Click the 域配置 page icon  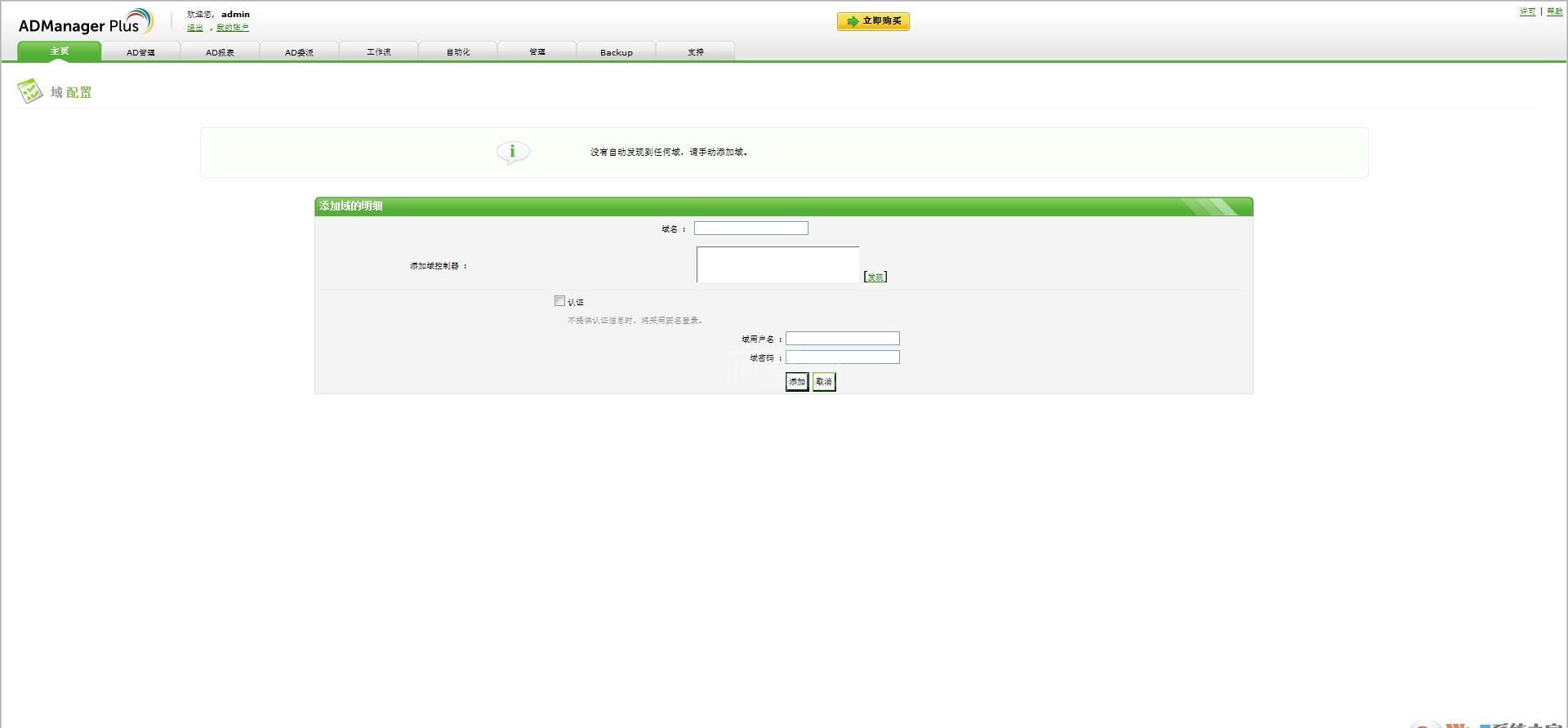[30, 91]
